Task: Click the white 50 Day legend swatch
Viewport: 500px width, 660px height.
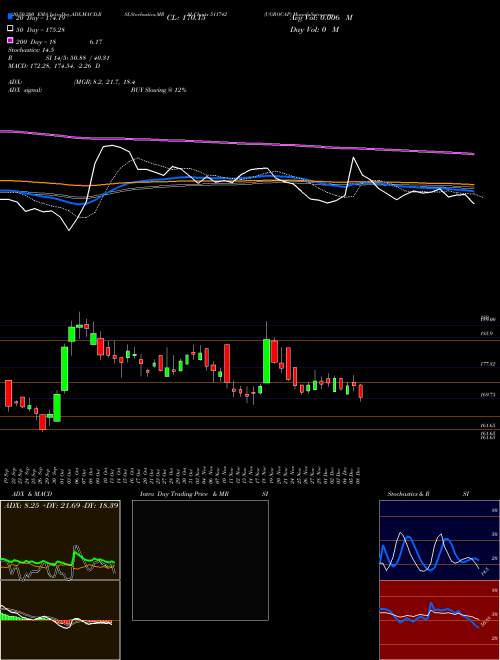Action: [10, 29]
